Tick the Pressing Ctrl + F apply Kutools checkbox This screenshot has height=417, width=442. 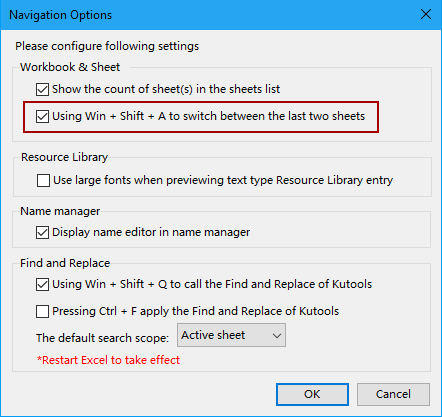pos(42,312)
